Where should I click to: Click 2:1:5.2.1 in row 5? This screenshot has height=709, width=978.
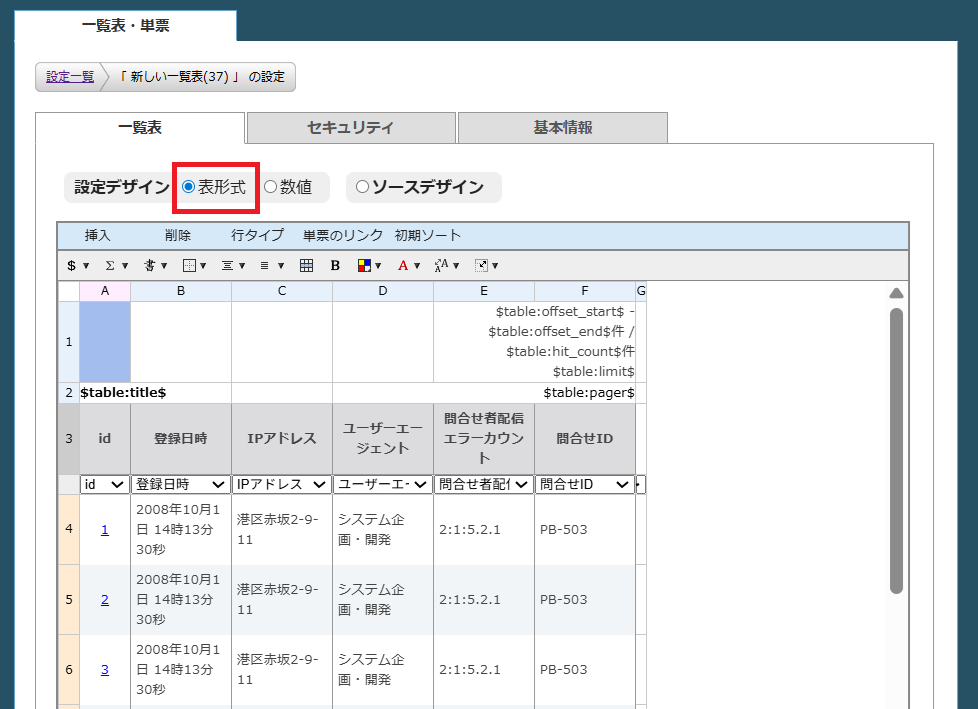[470, 599]
